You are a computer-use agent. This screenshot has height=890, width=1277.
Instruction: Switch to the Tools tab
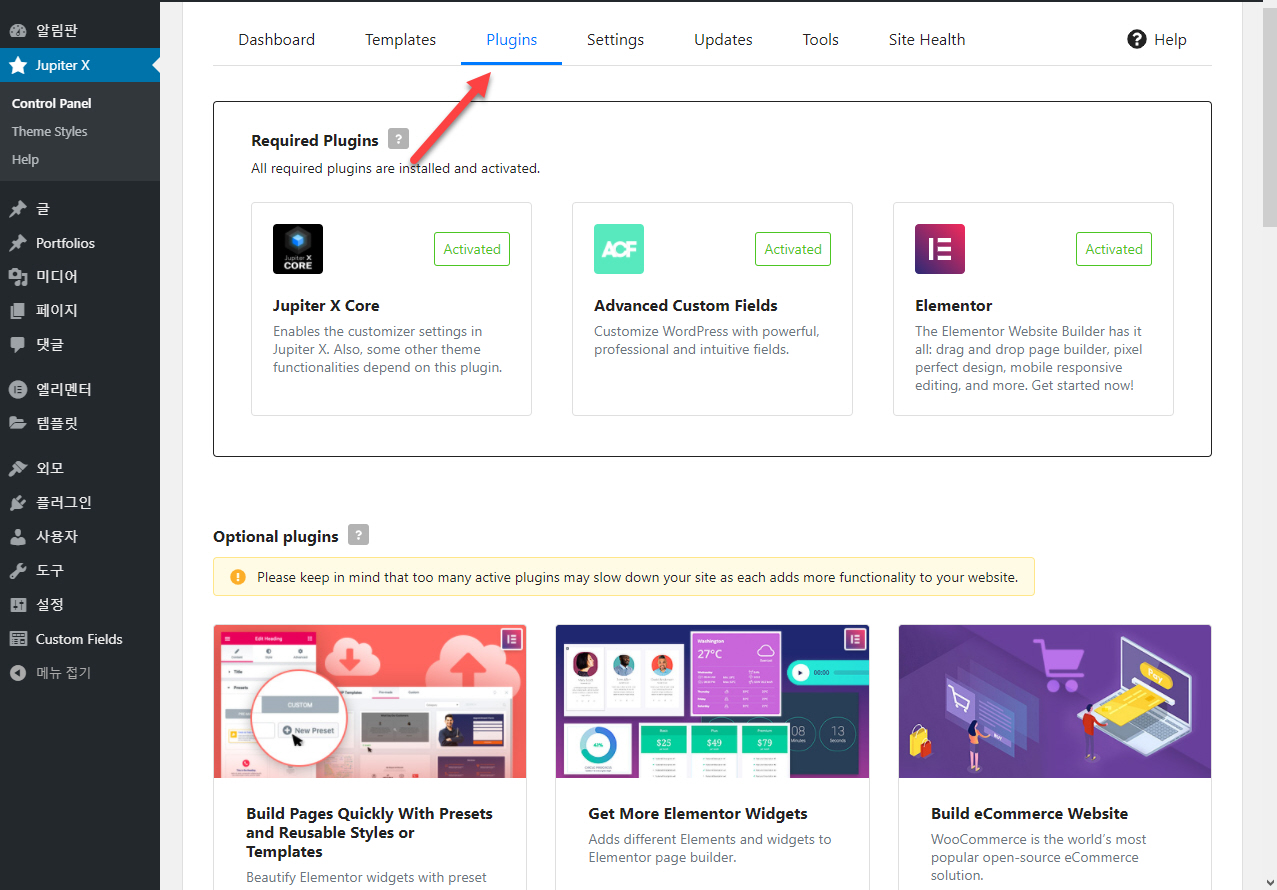(x=821, y=40)
